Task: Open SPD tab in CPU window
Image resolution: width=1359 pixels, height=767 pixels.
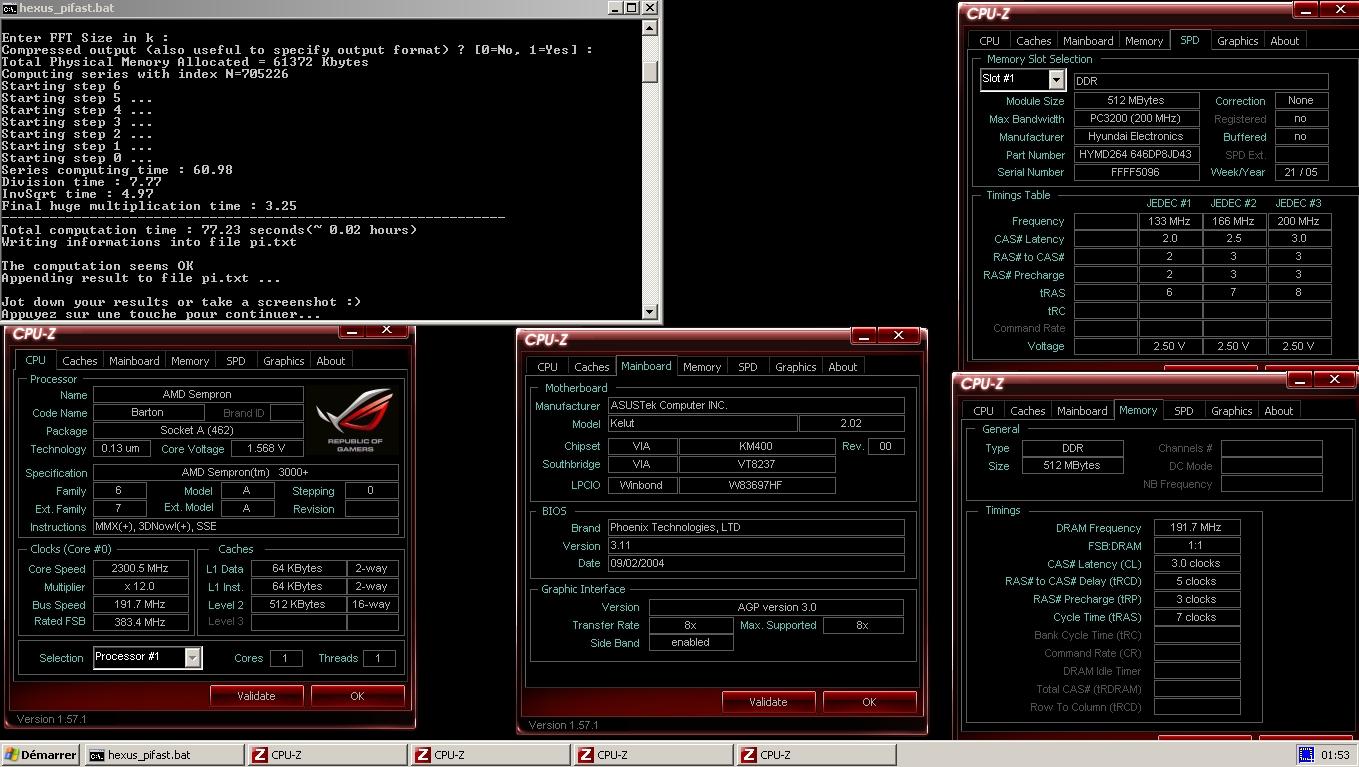Action: [236, 361]
